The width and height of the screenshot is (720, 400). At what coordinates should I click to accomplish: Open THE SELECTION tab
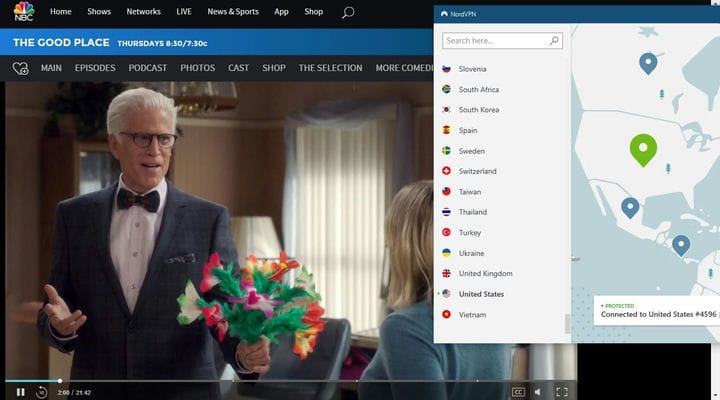coord(330,68)
